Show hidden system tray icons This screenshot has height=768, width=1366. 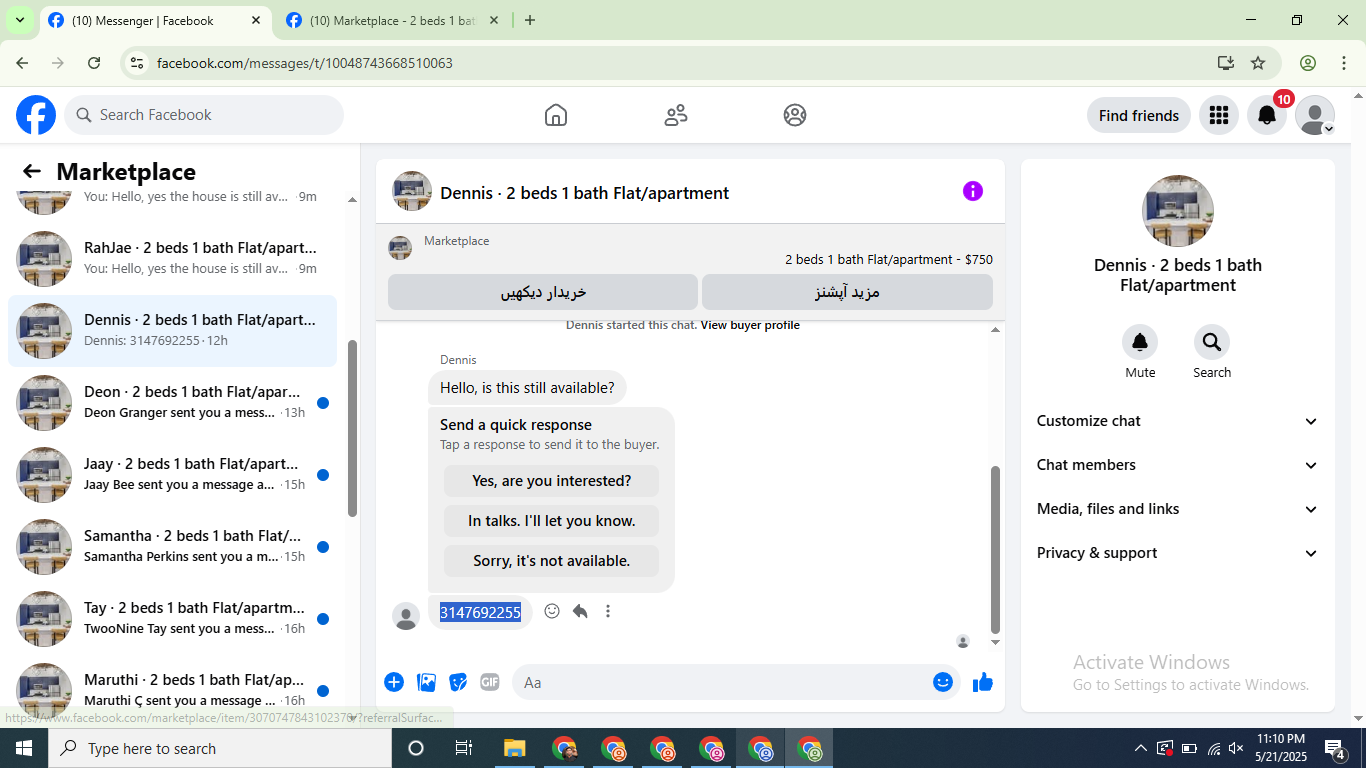click(x=1140, y=748)
